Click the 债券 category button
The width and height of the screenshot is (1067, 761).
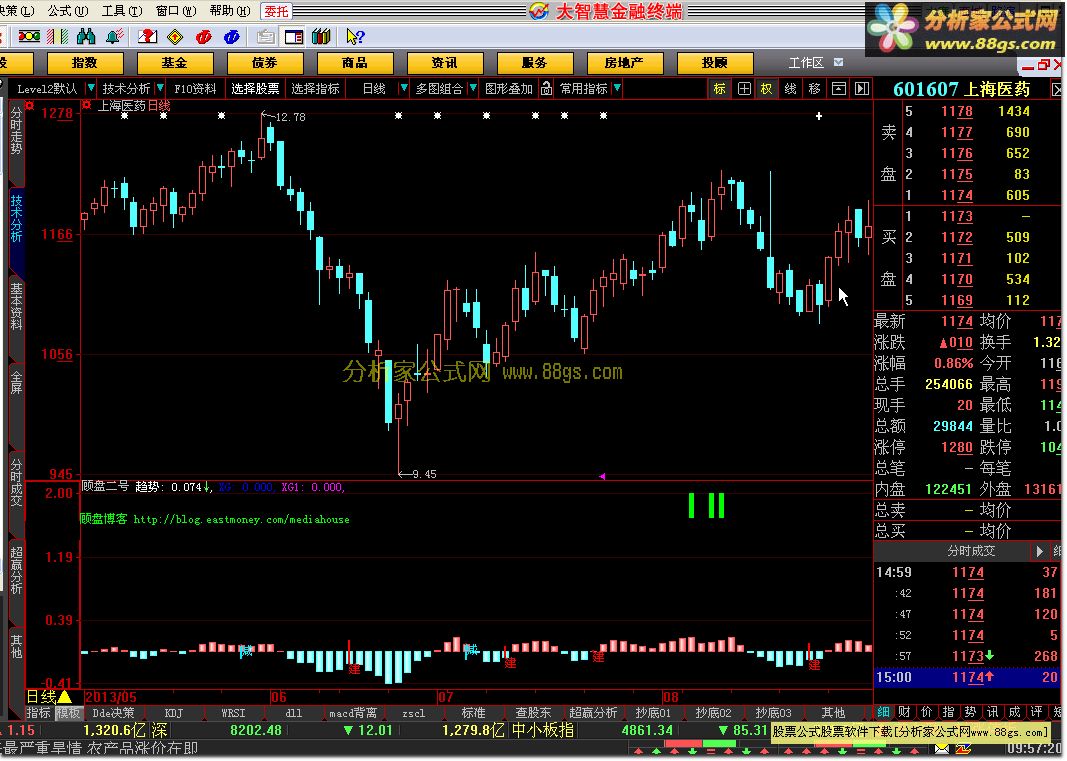pyautogui.click(x=265, y=63)
